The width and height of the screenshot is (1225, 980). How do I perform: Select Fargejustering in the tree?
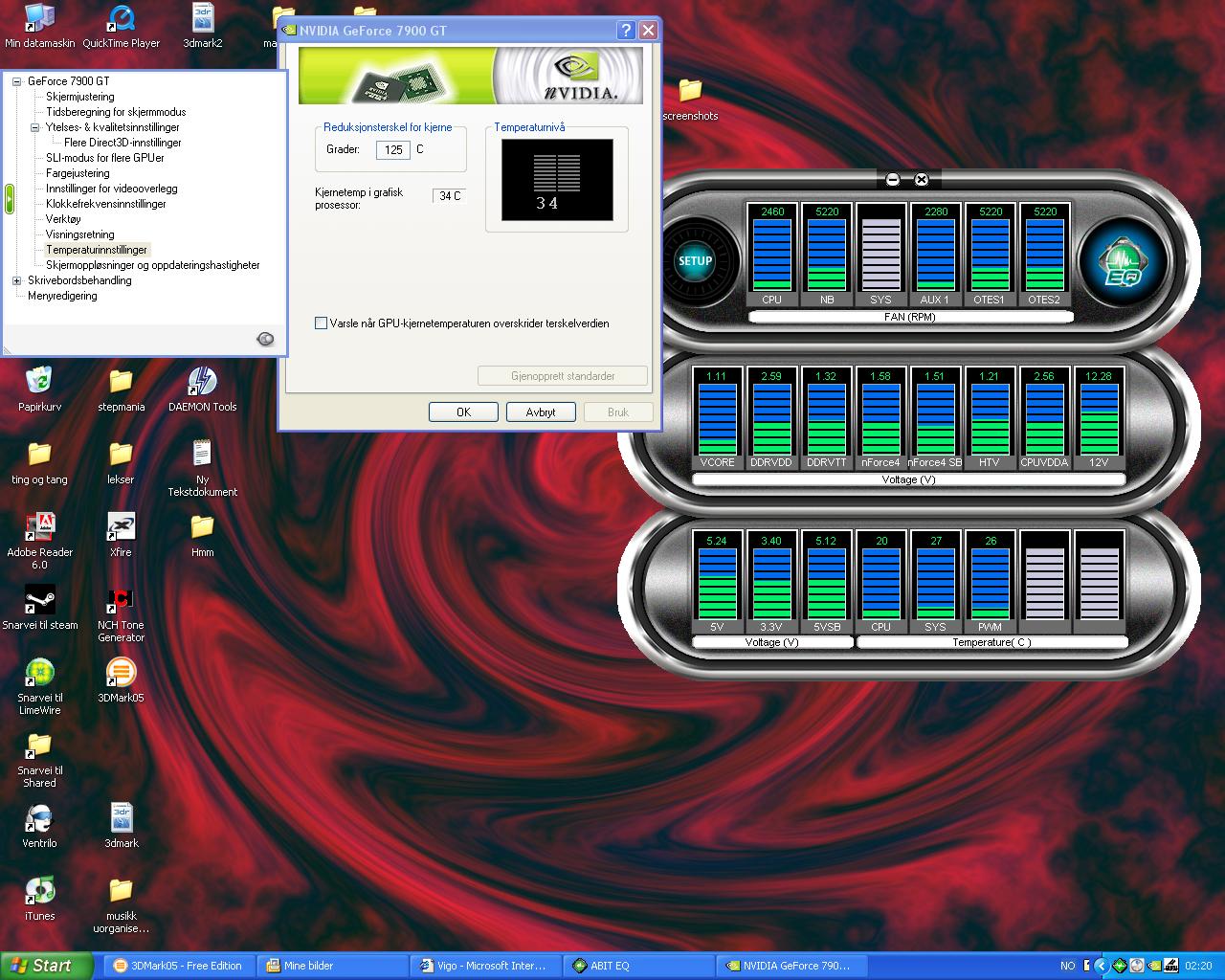(78, 173)
